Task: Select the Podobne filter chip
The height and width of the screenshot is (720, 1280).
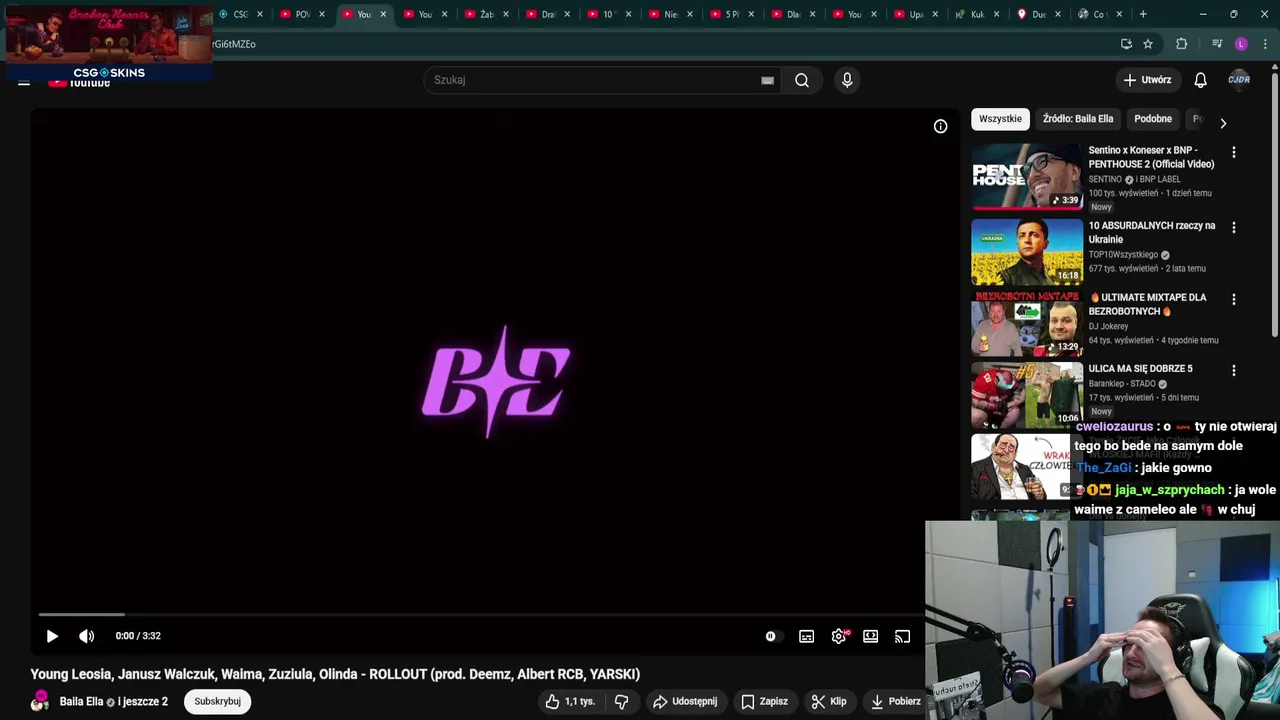Action: coord(1152,119)
